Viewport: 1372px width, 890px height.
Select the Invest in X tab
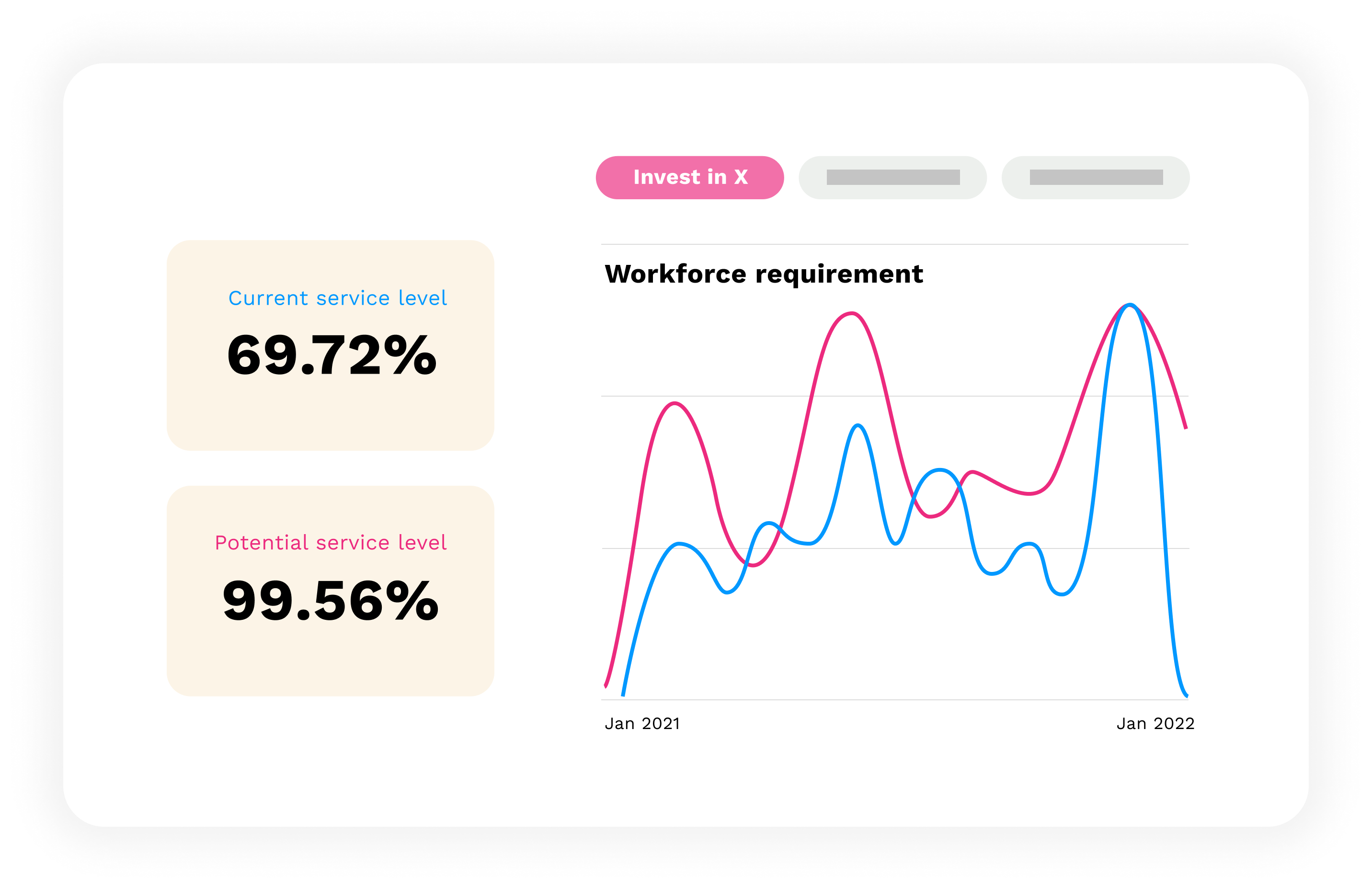(x=689, y=178)
